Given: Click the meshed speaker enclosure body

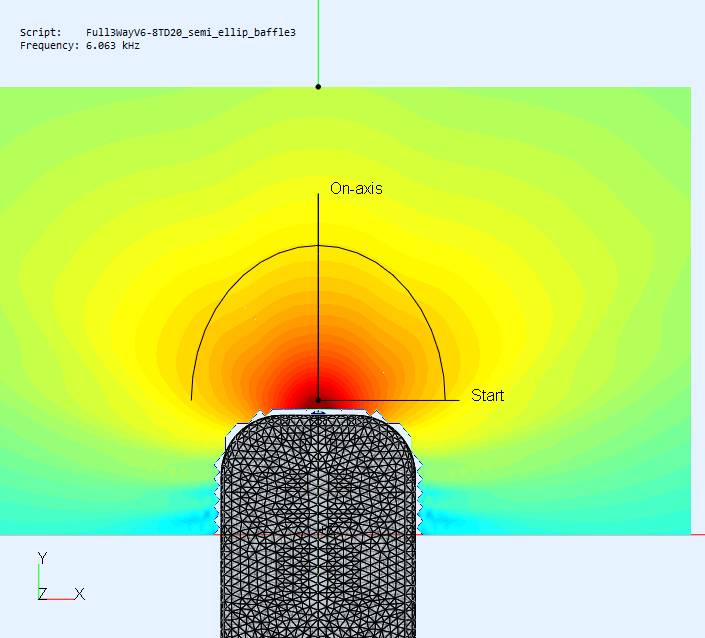Looking at the screenshot, I should click(x=318, y=524).
